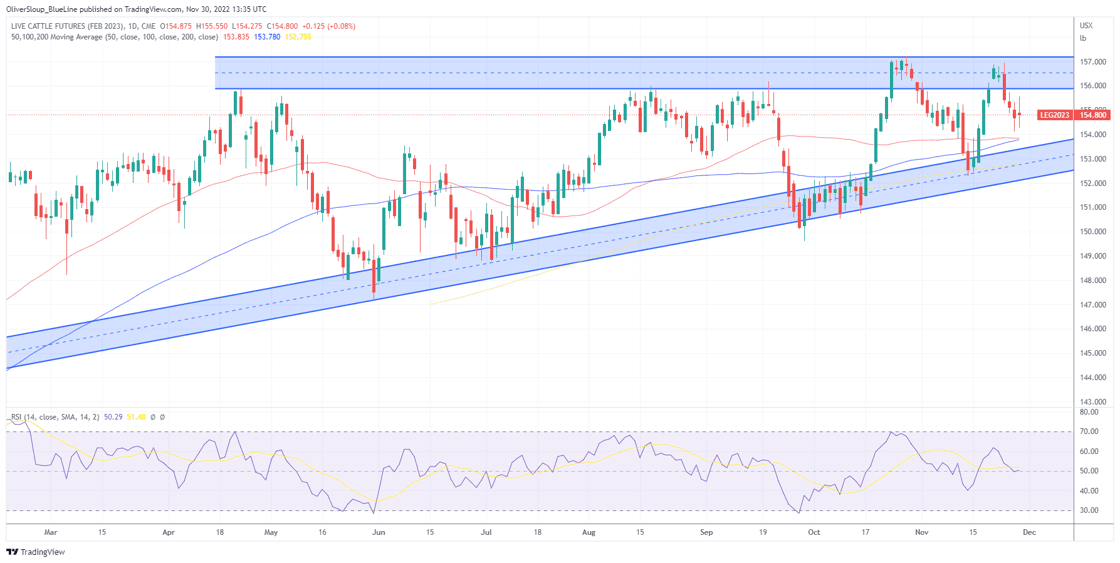Click the 143.000 price axis label
Viewport: 1120px width, 563px height.
tap(1094, 402)
